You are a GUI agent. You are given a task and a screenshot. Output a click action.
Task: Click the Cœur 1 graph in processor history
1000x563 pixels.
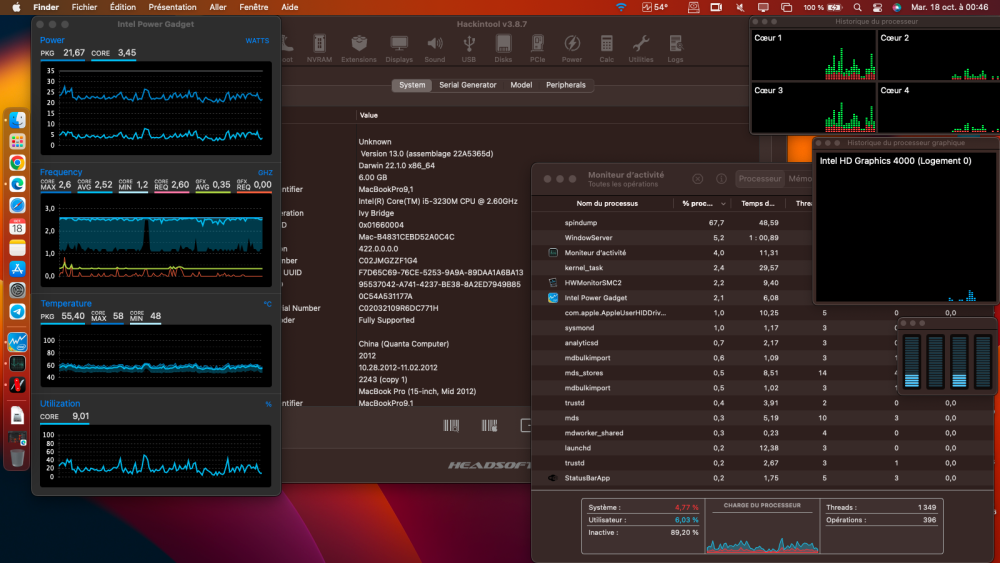pyautogui.click(x=814, y=55)
